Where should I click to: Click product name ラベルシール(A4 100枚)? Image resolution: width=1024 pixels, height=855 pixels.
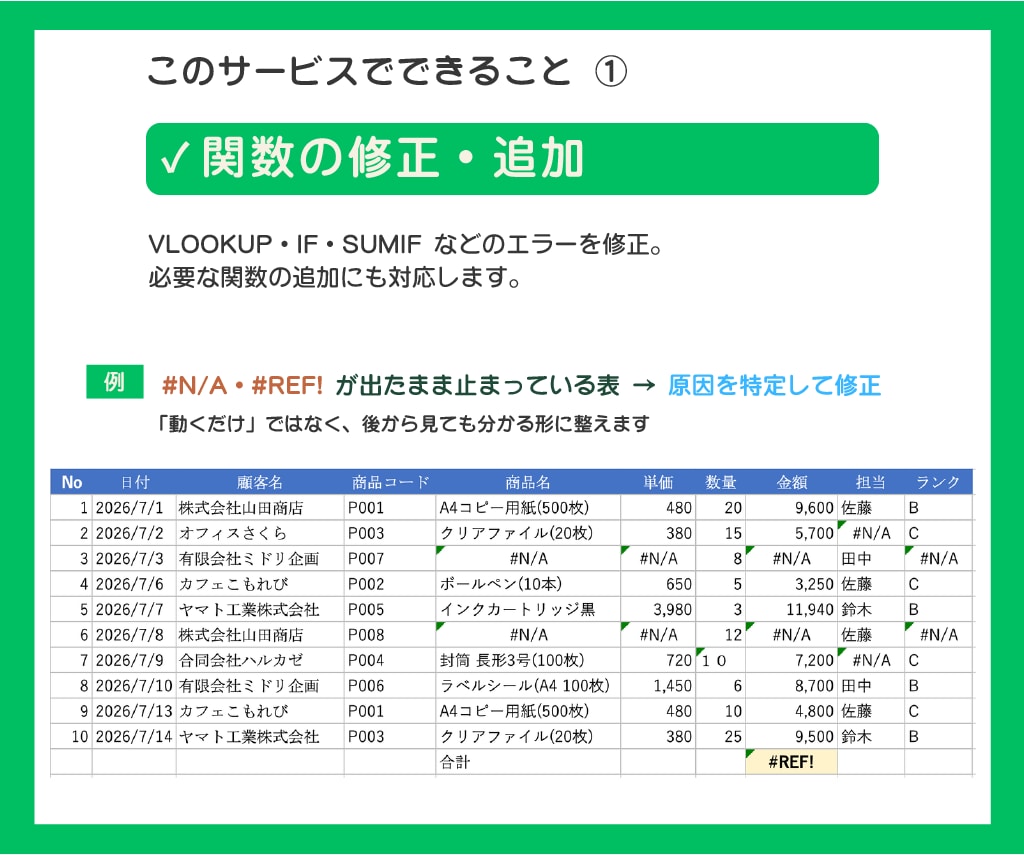tap(528, 686)
